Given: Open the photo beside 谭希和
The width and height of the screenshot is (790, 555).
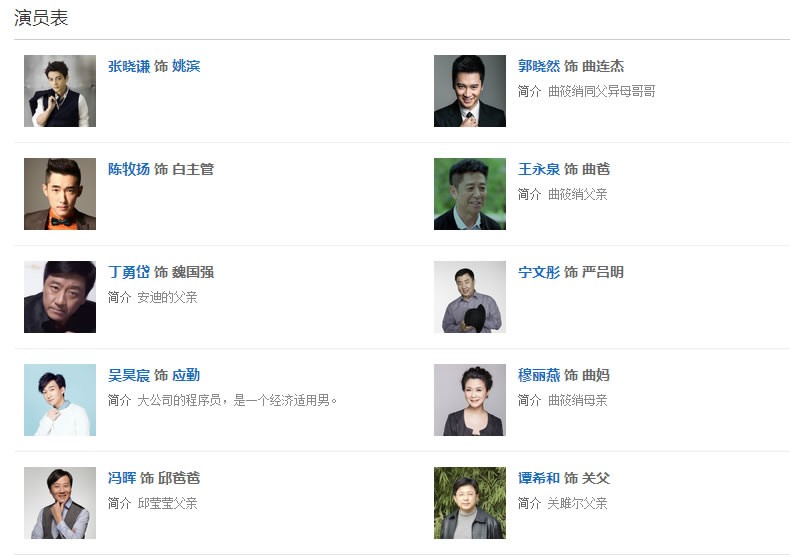Looking at the screenshot, I should [x=470, y=503].
